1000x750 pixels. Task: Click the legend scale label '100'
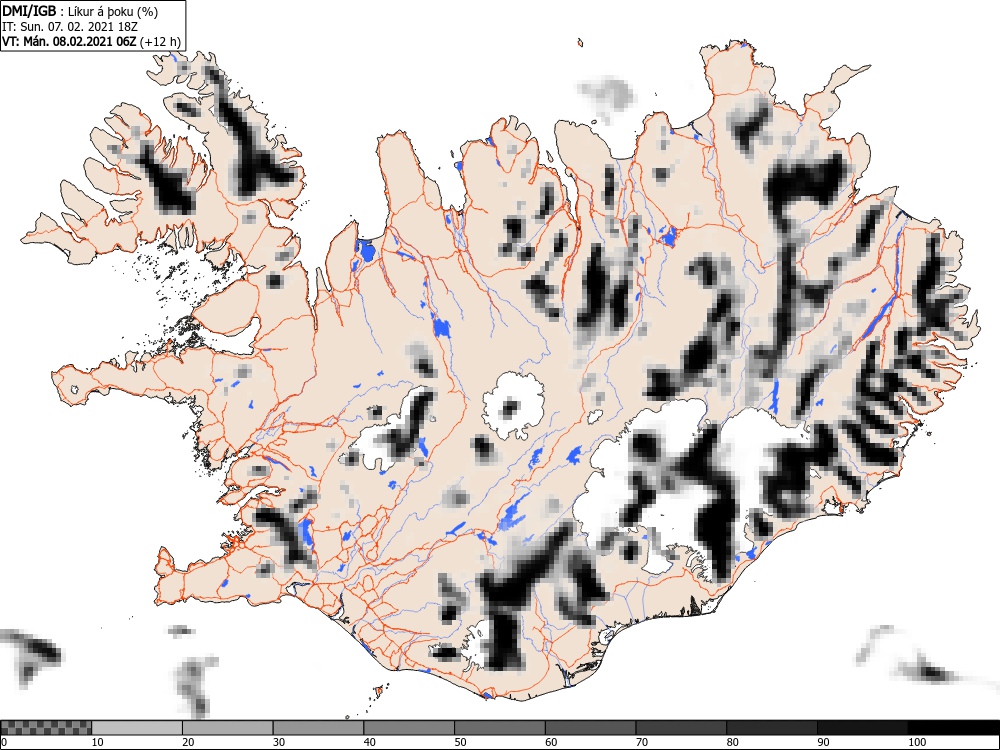(917, 742)
